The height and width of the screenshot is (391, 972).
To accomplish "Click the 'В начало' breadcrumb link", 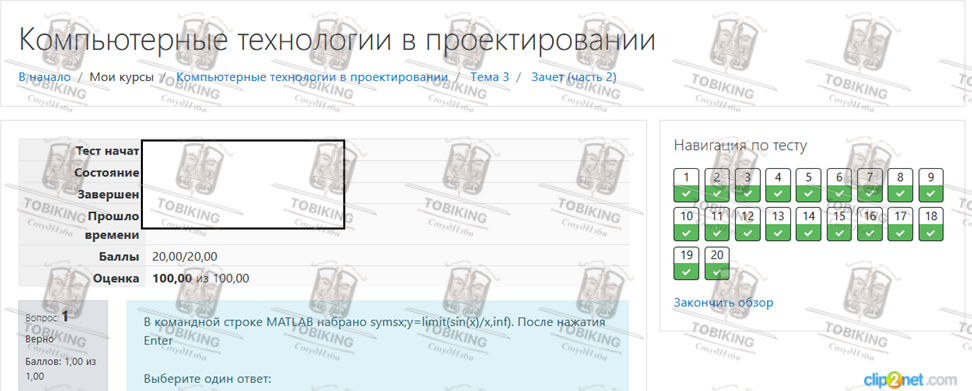I will [x=45, y=77].
